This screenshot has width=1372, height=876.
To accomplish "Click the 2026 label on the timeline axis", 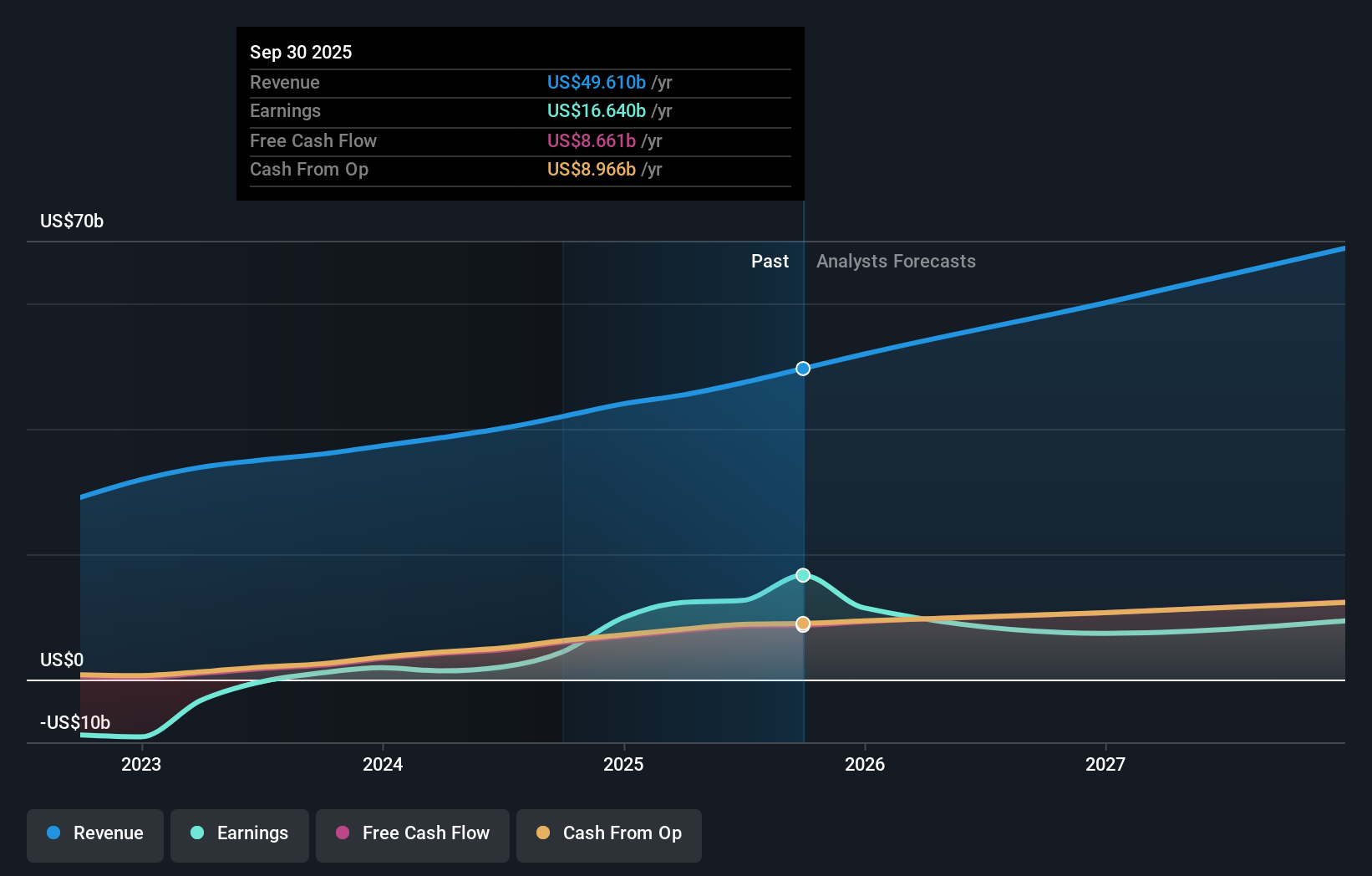I will click(866, 763).
